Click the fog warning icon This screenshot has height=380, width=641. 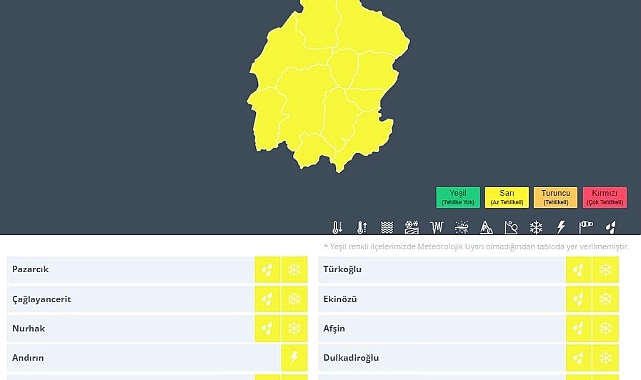[387, 227]
